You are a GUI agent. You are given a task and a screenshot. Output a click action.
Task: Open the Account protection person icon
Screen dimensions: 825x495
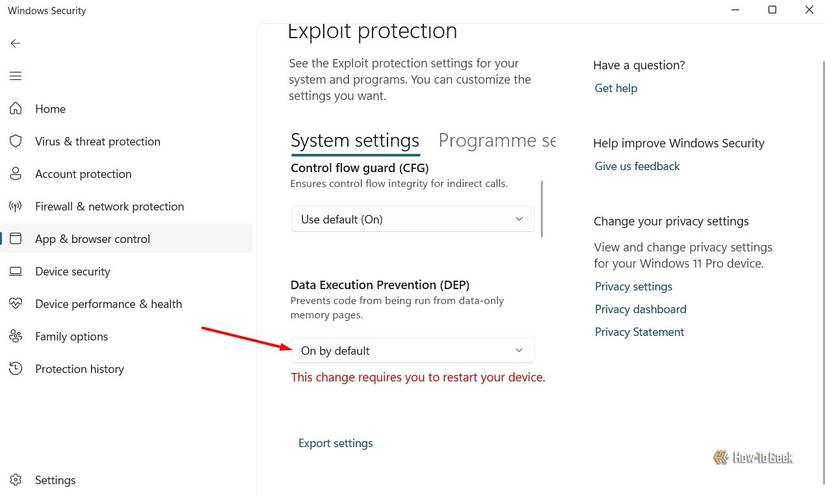(15, 174)
